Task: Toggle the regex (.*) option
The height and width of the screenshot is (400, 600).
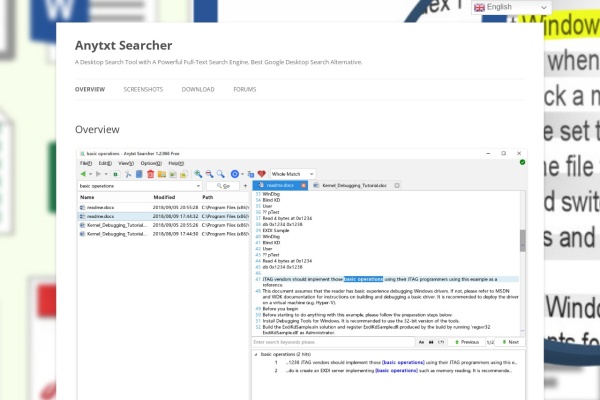Action: pyautogui.click(x=441, y=342)
